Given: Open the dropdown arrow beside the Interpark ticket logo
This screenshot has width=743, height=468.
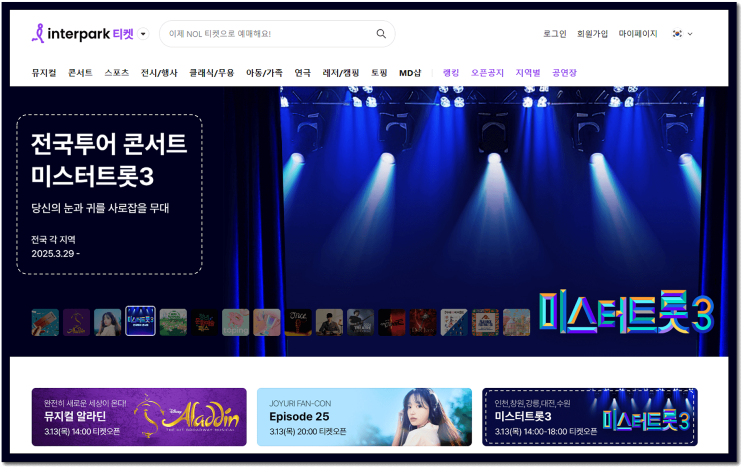Looking at the screenshot, I should click(x=143, y=34).
